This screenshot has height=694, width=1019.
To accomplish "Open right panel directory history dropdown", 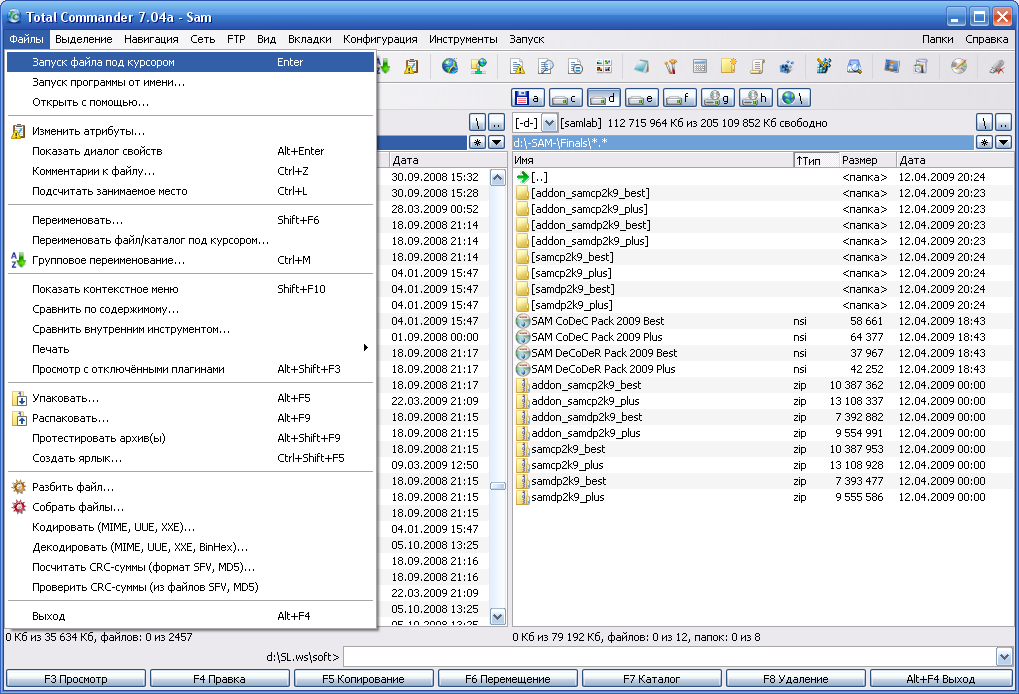I will coord(1003,142).
